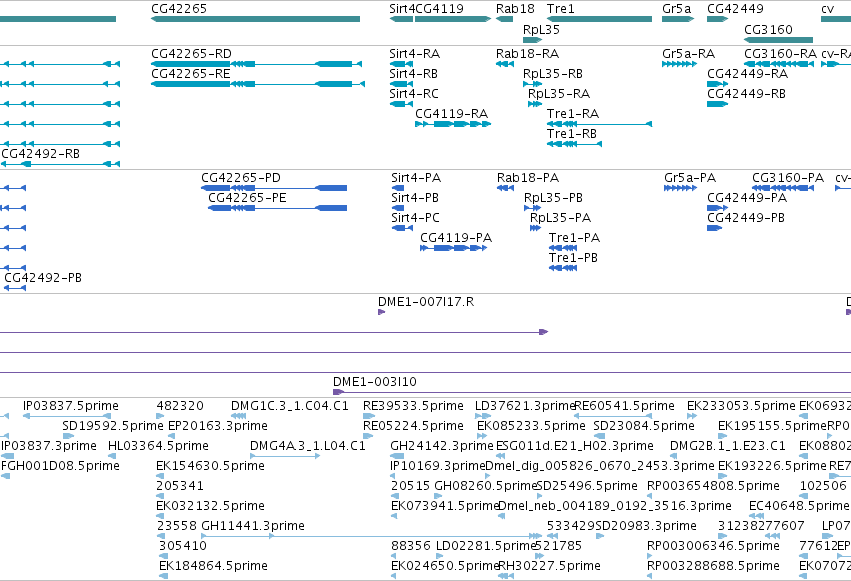851x581 pixels.
Task: Click the RpL35-PB protein feature
Action: [x=532, y=208]
